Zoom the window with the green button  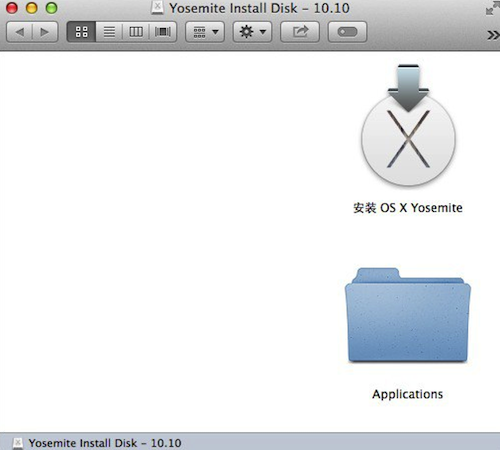coord(51,8)
